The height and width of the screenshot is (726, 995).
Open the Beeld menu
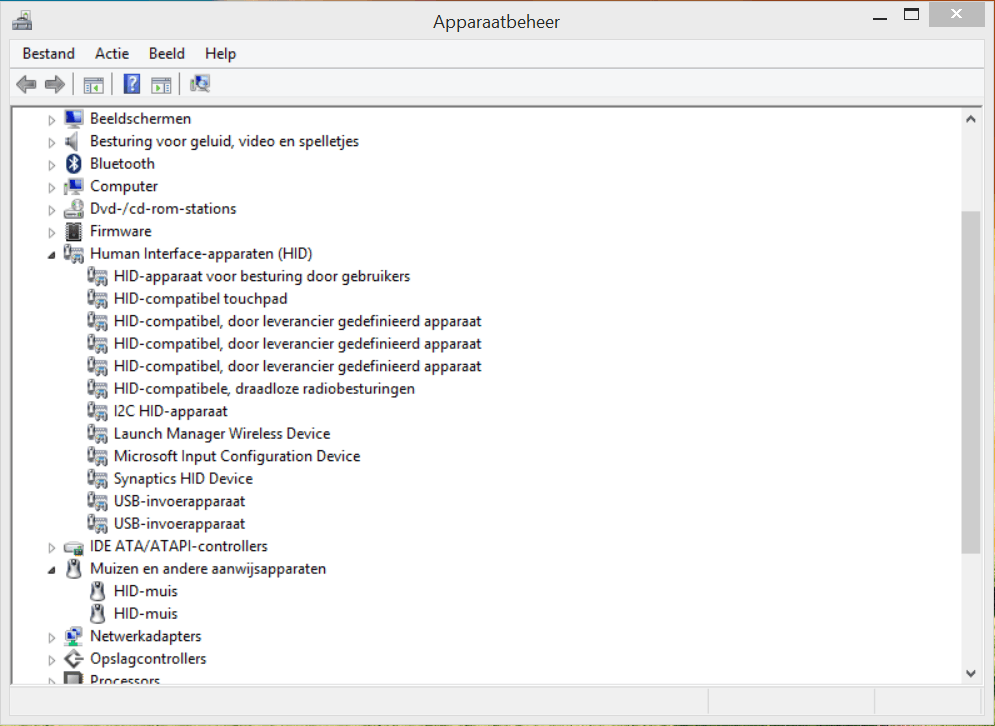[167, 53]
